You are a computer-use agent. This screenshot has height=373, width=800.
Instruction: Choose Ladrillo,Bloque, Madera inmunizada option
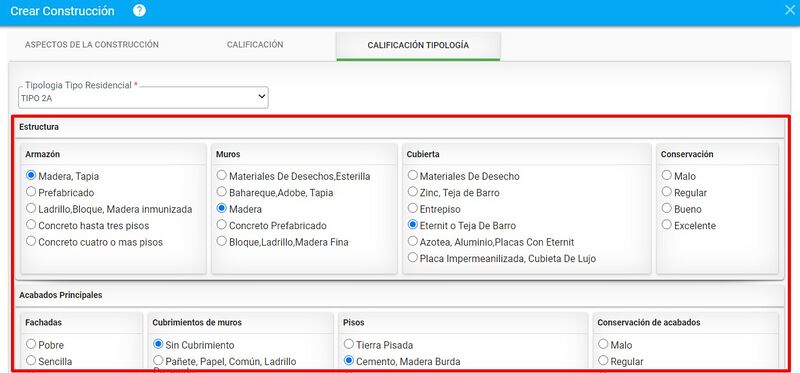31,208
